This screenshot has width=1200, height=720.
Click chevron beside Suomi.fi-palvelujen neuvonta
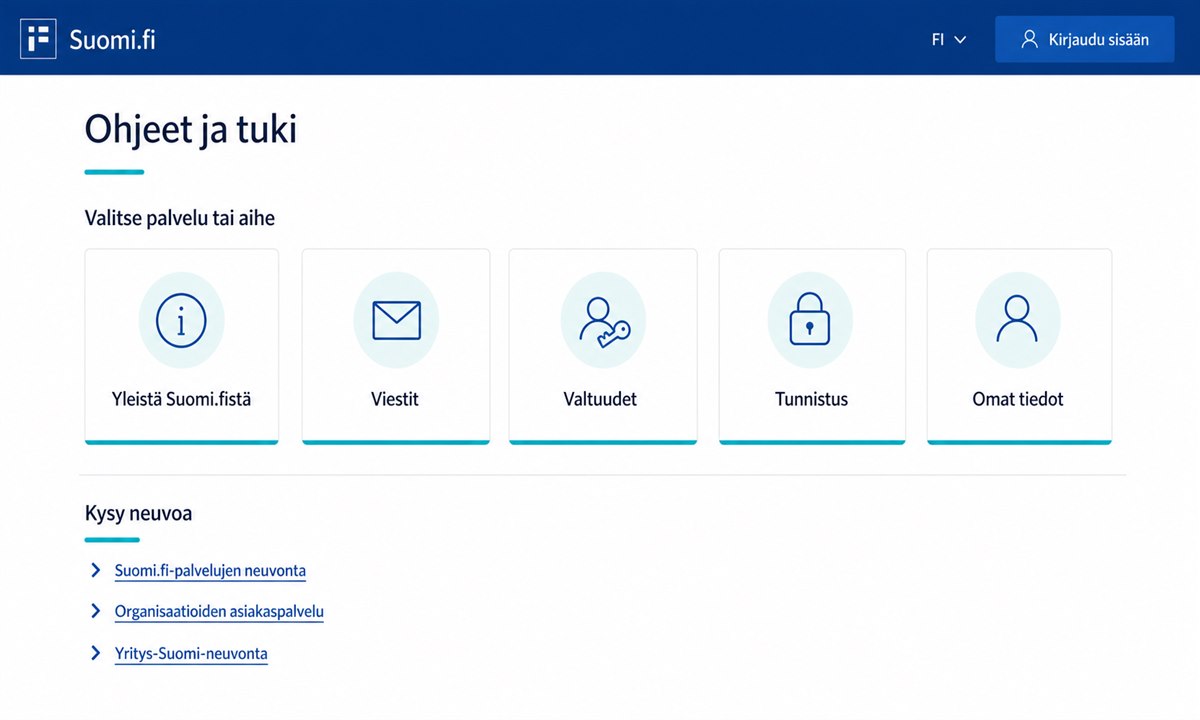[96, 570]
